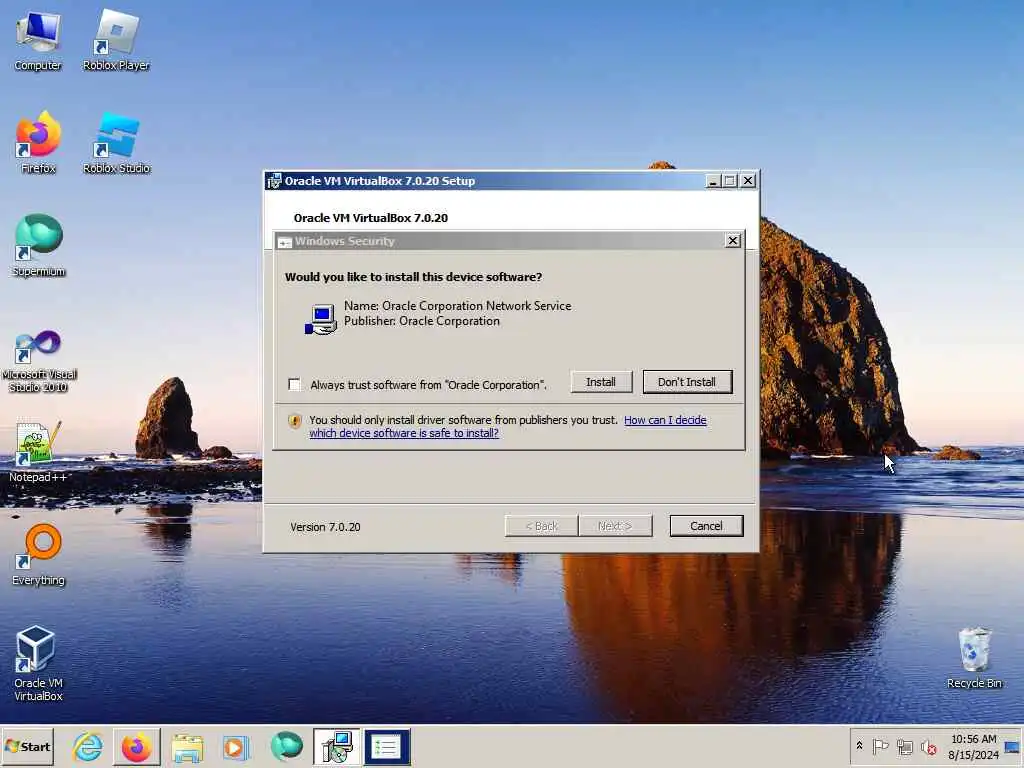The height and width of the screenshot is (768, 1024).
Task: Select the Everything search shortcut
Action: click(38, 554)
